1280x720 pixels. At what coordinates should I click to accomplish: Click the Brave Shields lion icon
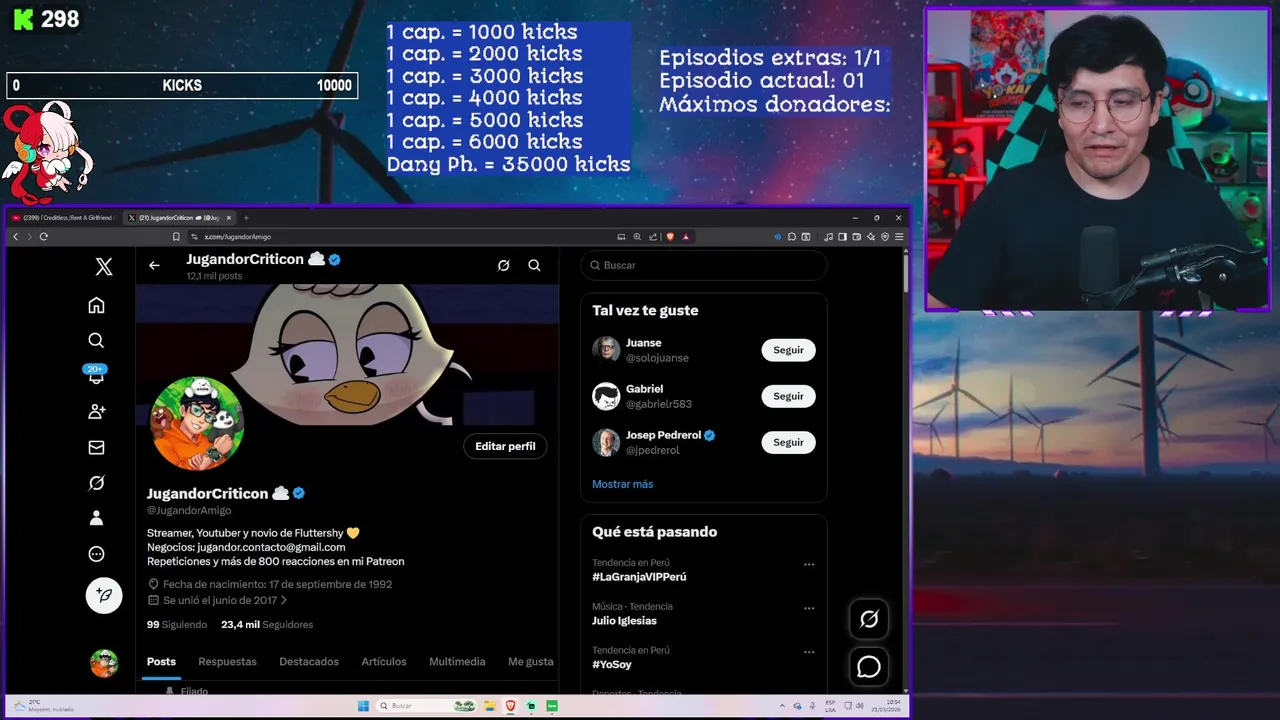pyautogui.click(x=670, y=237)
